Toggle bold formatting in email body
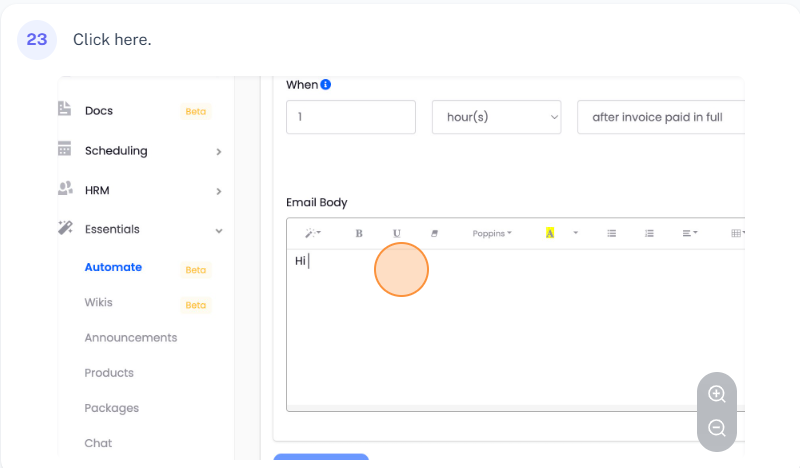 tap(359, 233)
